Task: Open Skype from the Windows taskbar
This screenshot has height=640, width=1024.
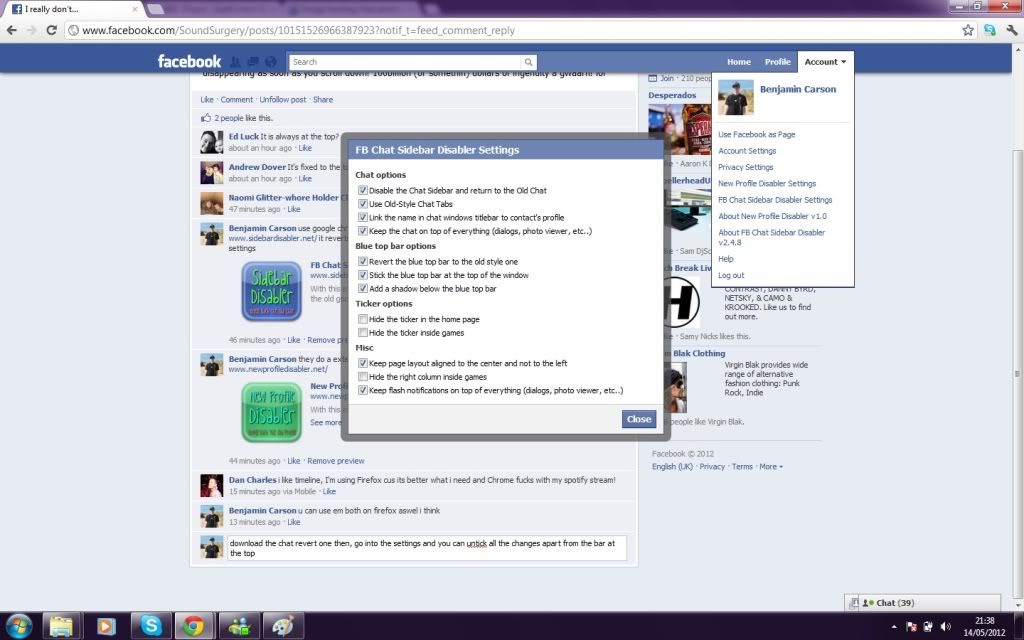Action: [150, 626]
